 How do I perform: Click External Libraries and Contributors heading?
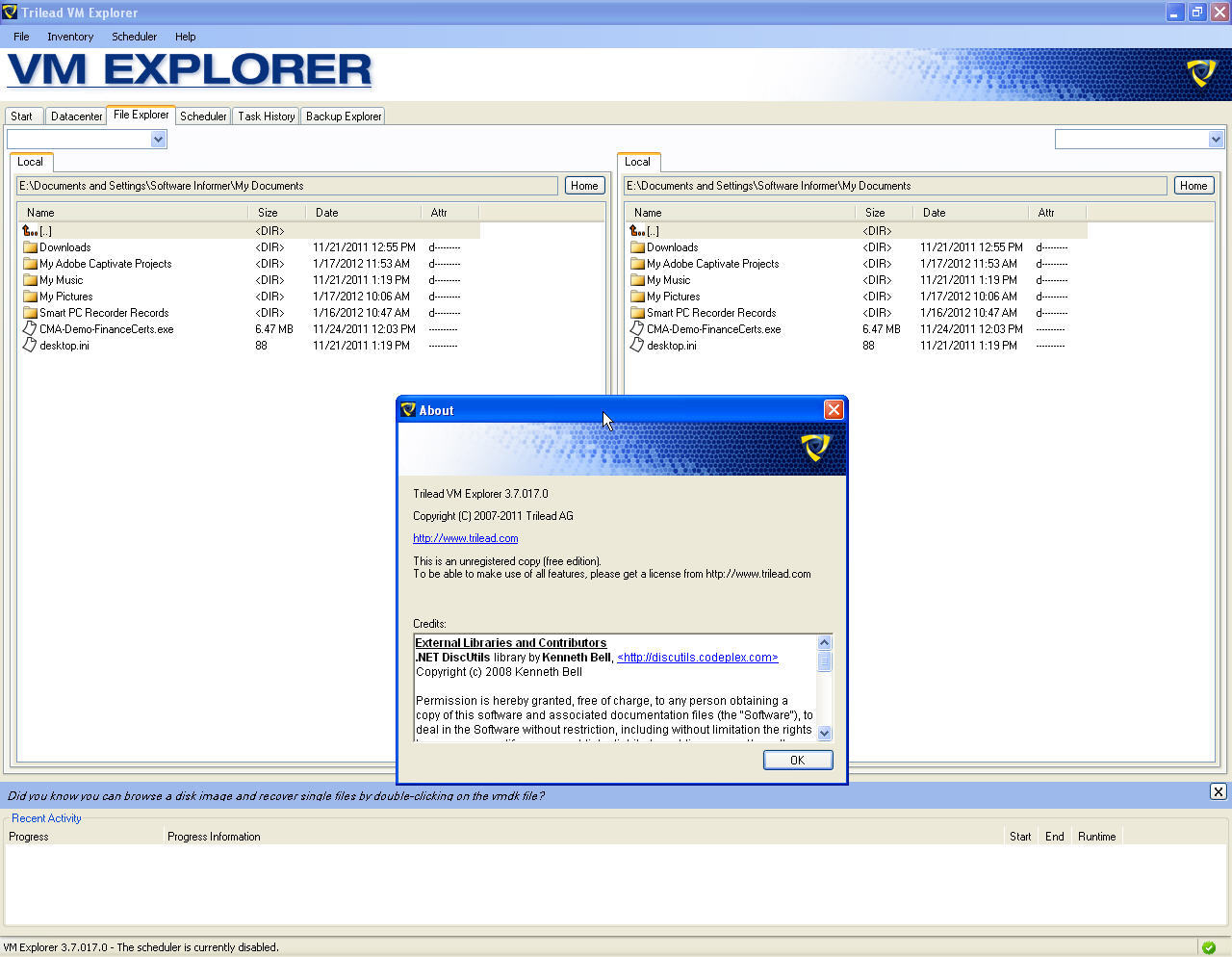[x=511, y=643]
